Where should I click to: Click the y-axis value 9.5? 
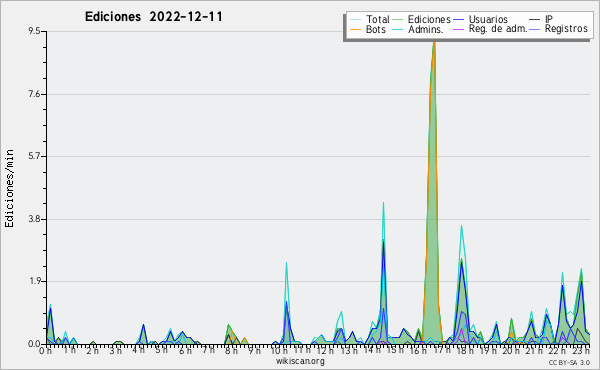click(34, 31)
